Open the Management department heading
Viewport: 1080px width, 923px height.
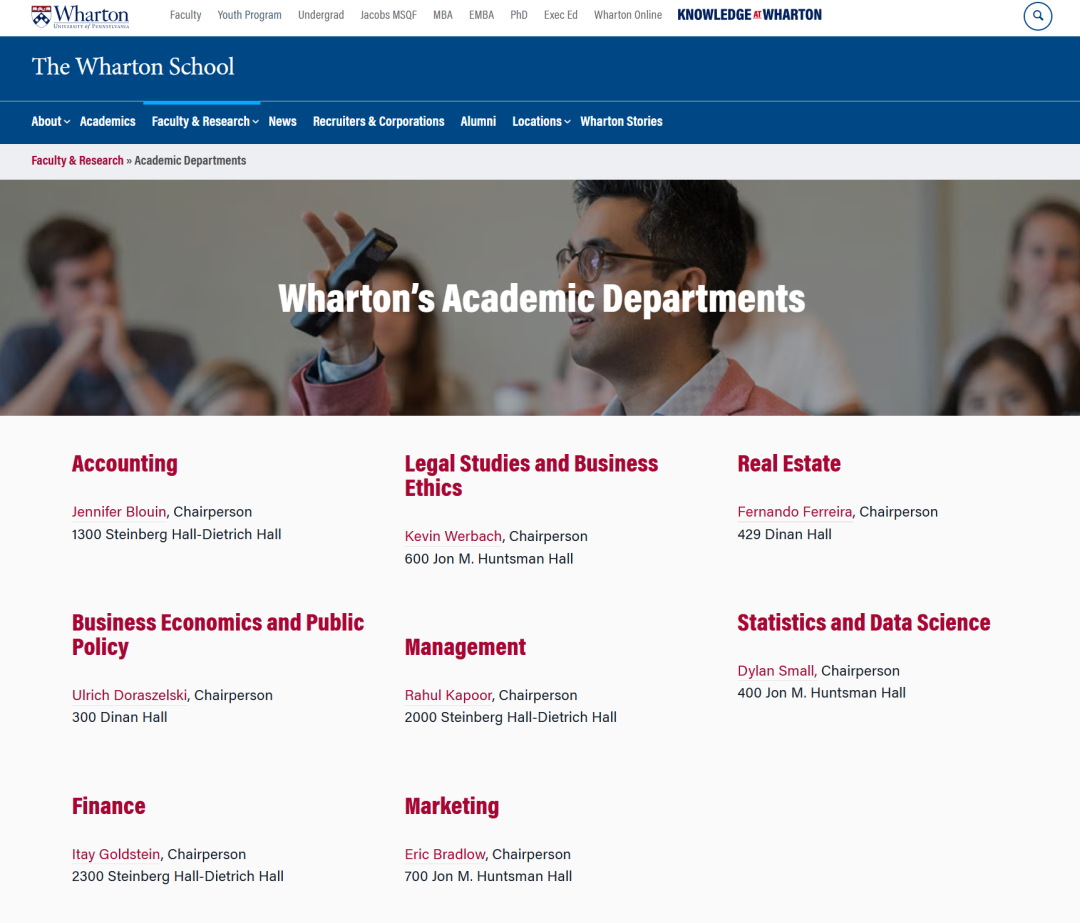pyautogui.click(x=466, y=647)
